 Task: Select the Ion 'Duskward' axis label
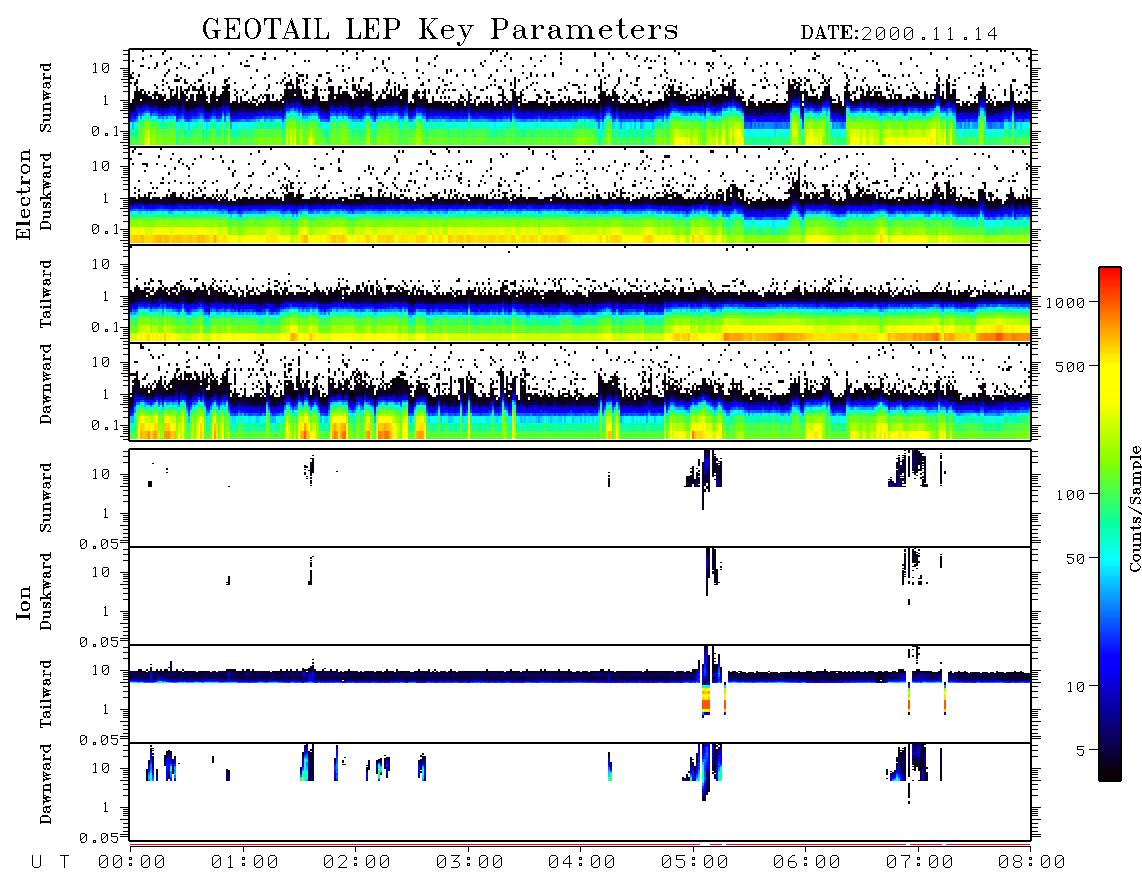(x=46, y=591)
